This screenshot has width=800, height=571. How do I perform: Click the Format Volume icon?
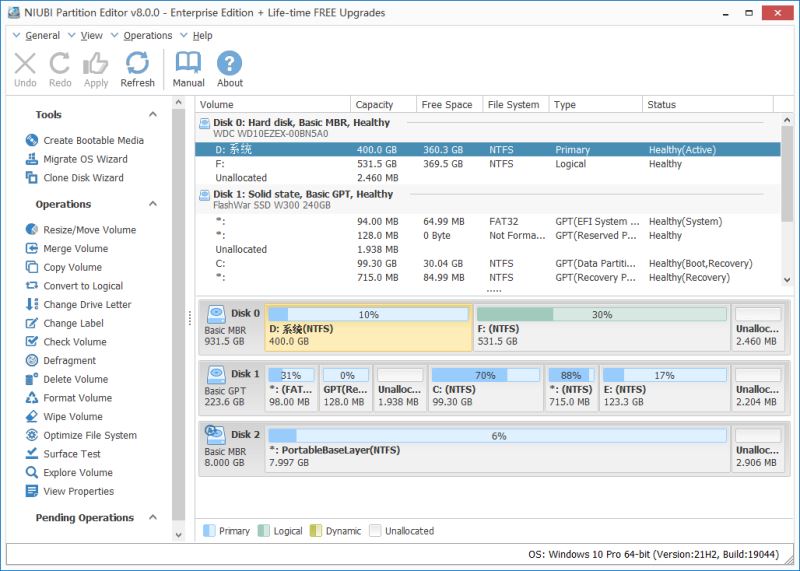32,398
